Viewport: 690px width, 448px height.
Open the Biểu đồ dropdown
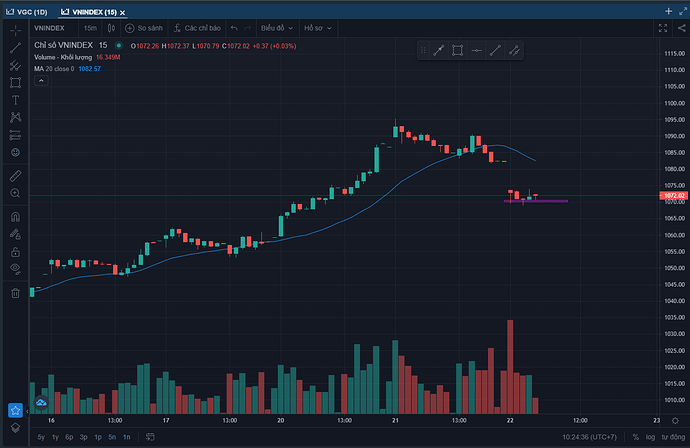pos(276,28)
